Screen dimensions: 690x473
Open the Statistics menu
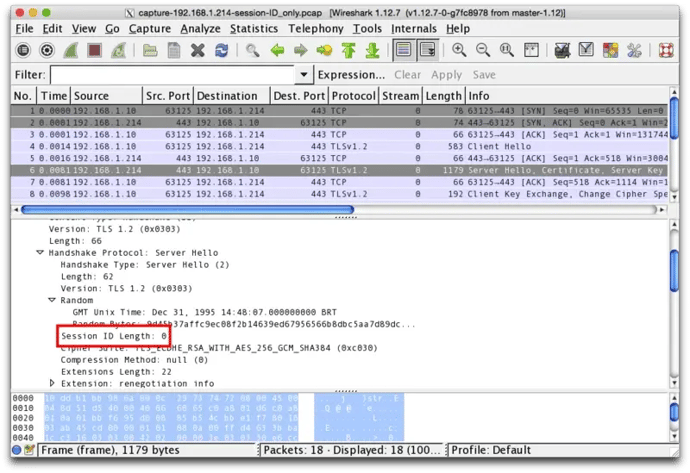click(x=253, y=29)
